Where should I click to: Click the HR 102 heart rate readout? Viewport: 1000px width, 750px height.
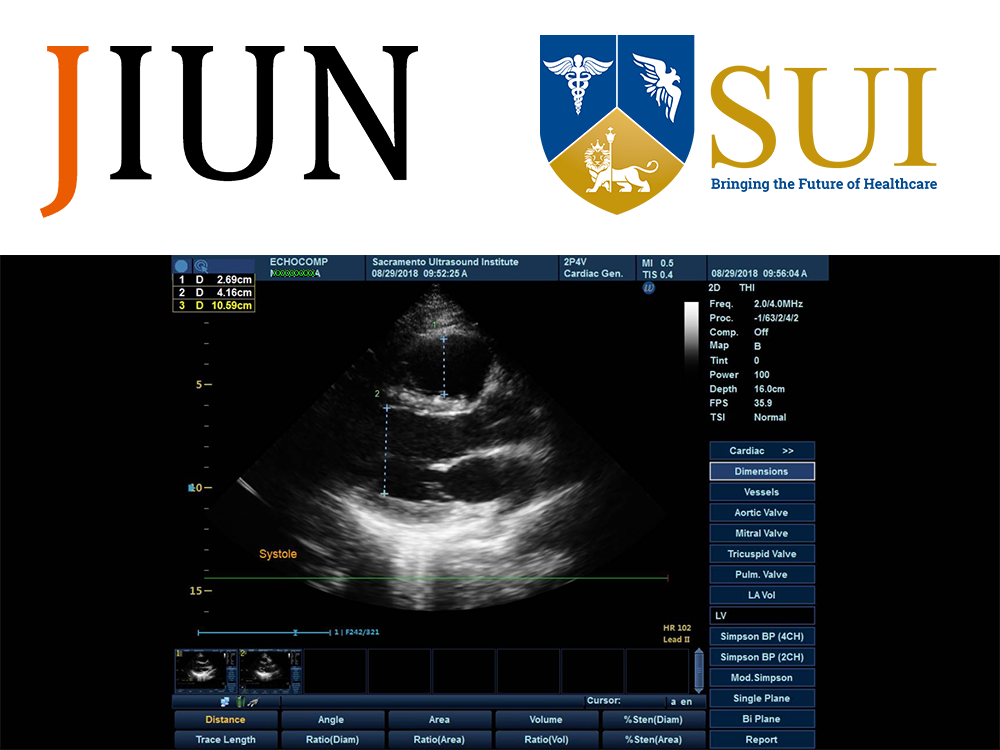pos(677,628)
